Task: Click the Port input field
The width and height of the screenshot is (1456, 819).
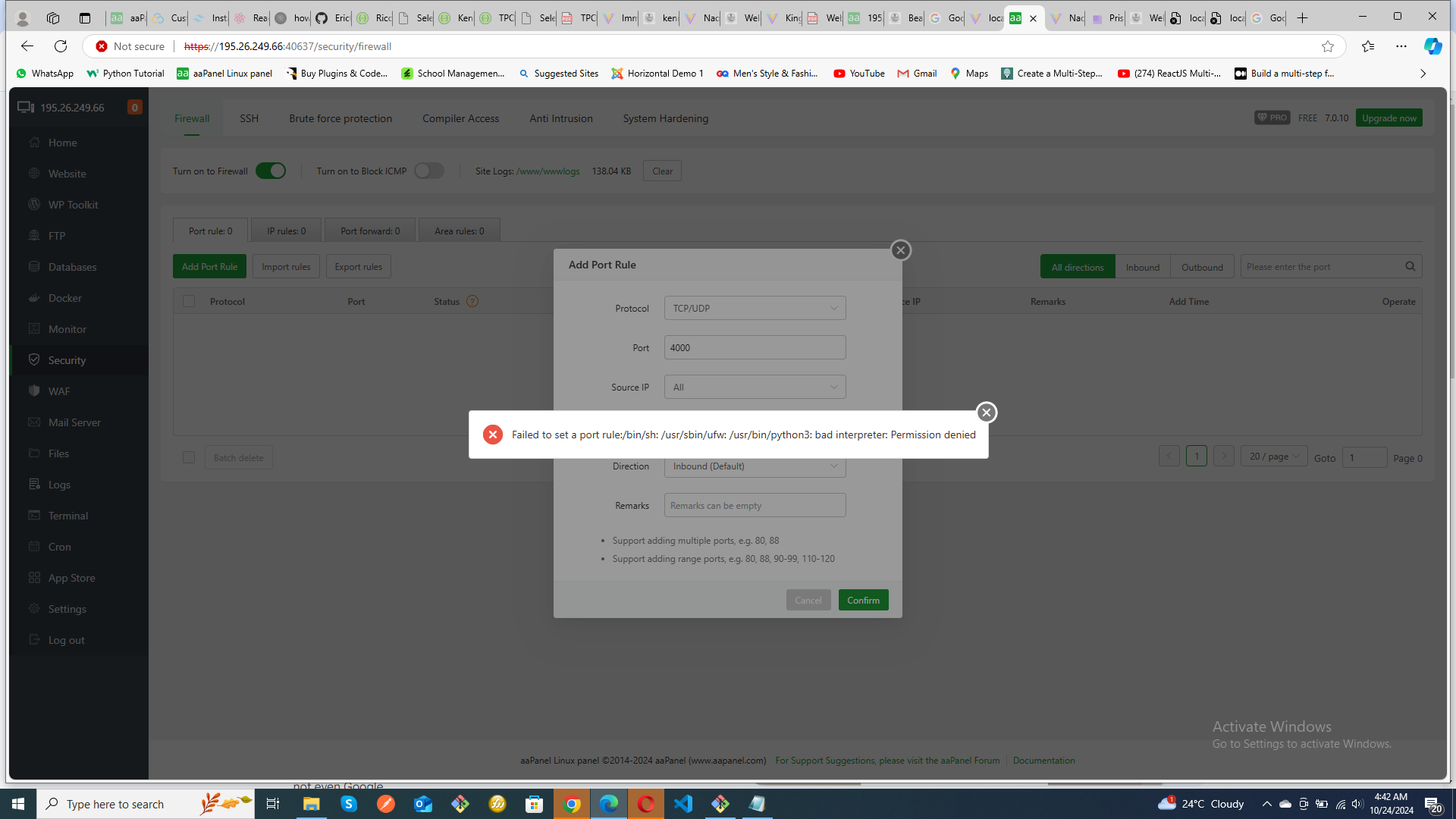Action: 755,348
